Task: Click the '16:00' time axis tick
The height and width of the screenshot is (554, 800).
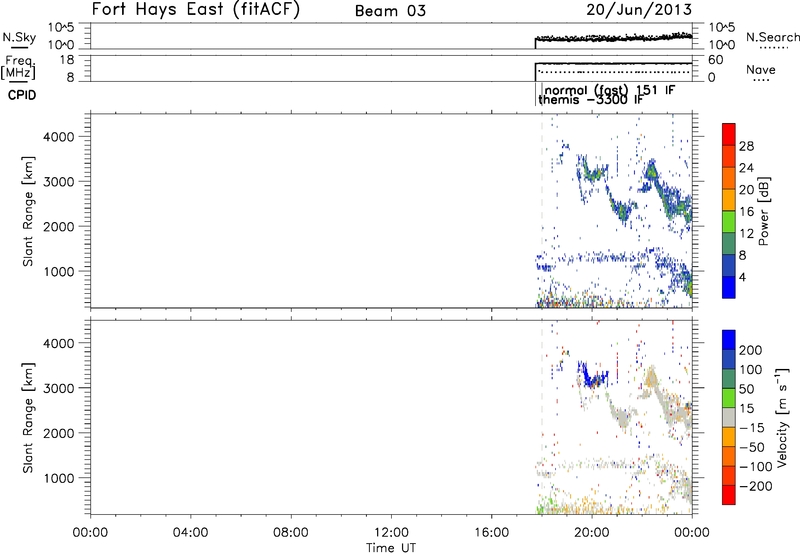Action: point(491,533)
